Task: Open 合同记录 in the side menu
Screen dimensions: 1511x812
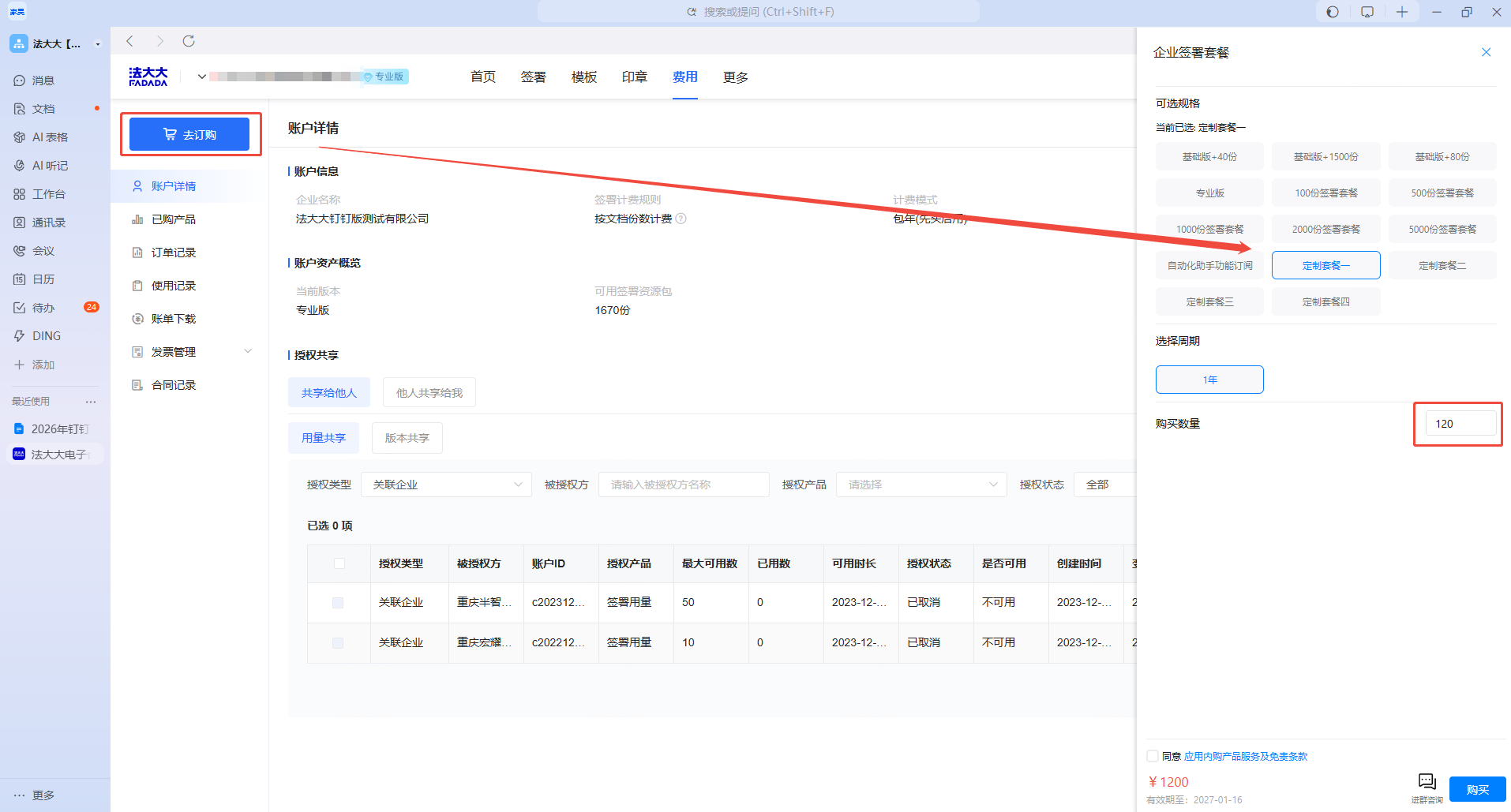Action: click(x=174, y=385)
